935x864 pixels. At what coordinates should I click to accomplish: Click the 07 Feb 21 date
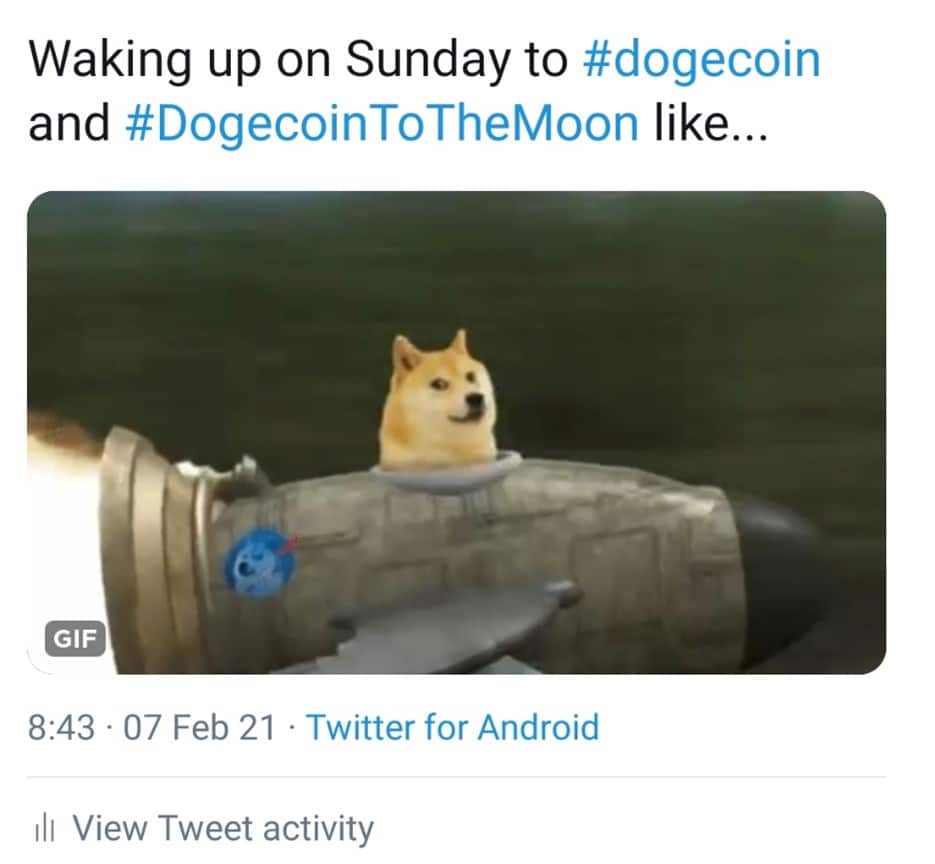[x=198, y=727]
